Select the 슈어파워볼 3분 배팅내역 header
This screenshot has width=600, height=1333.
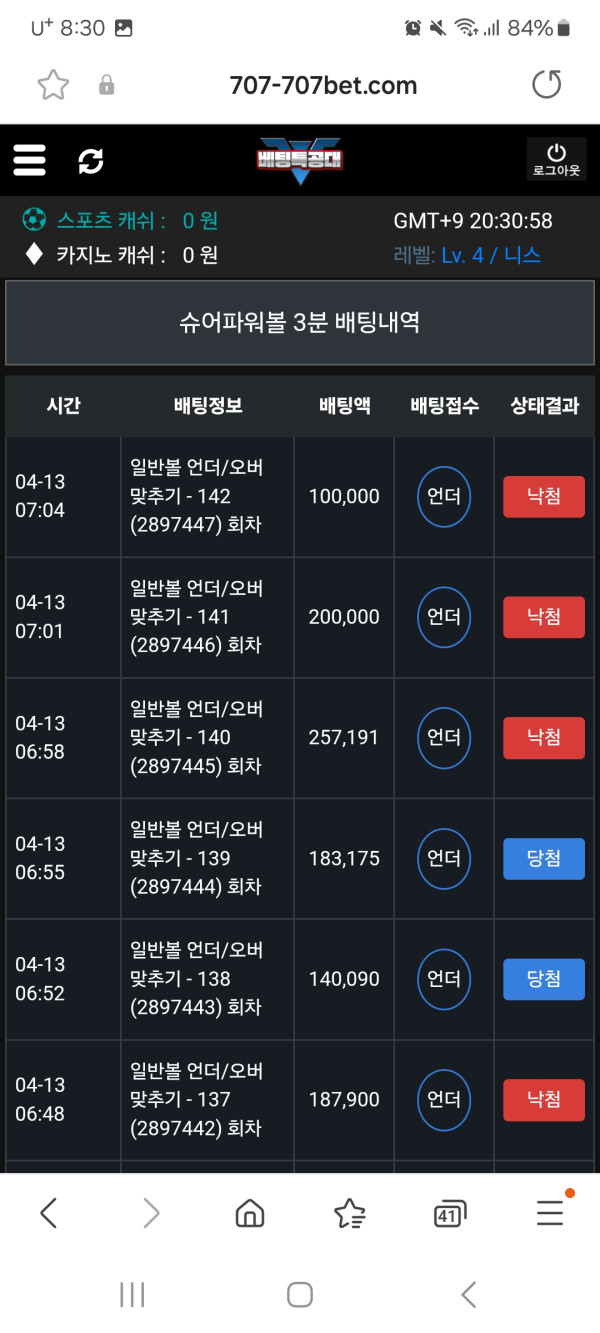click(x=300, y=322)
